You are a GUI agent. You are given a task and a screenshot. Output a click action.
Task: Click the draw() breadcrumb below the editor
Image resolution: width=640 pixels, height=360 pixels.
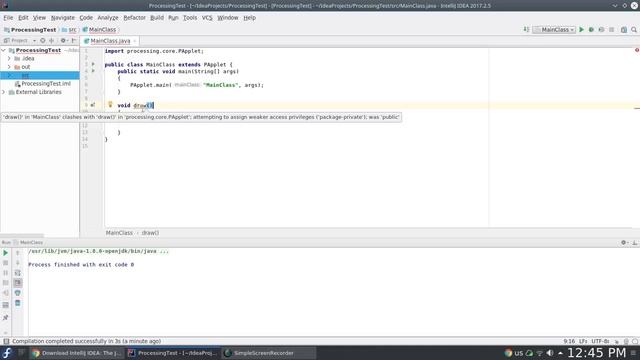click(x=150, y=233)
